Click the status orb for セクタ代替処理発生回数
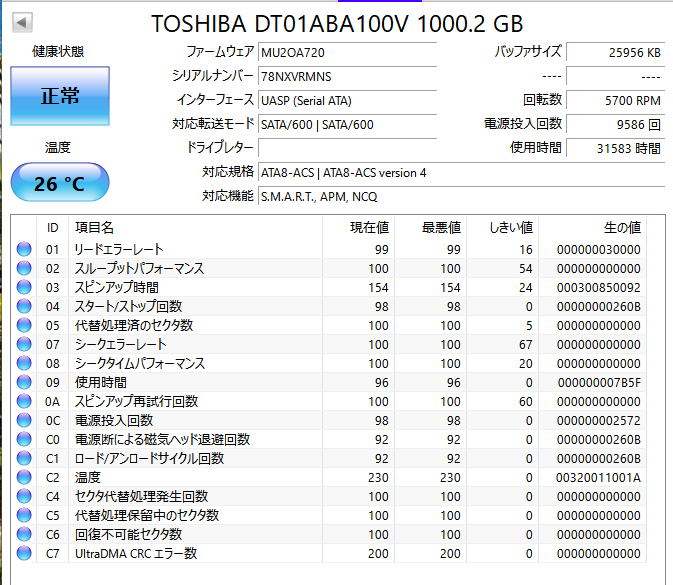Image resolution: width=673 pixels, height=585 pixels. click(x=24, y=496)
